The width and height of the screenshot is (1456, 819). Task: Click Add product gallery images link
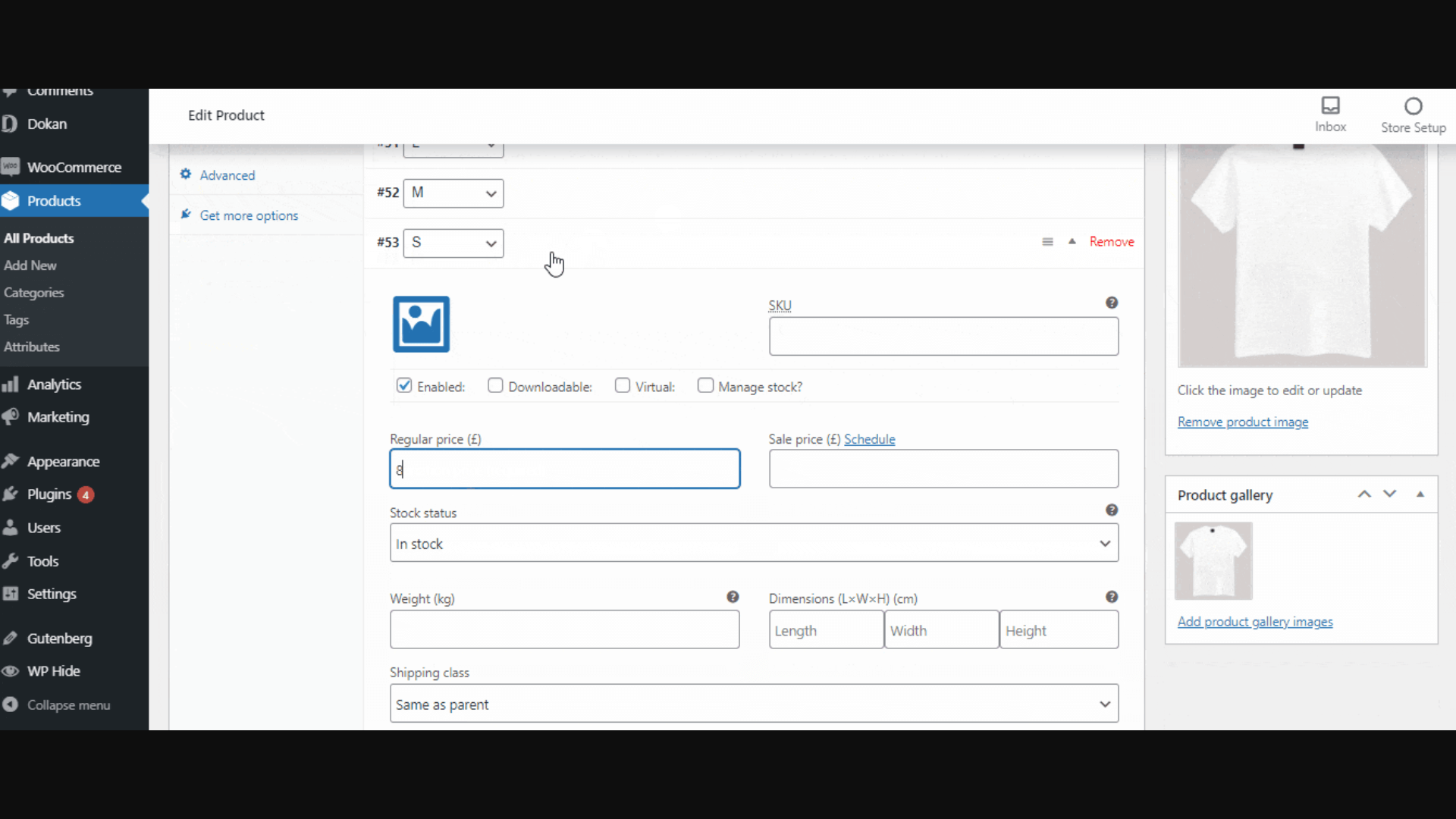(1254, 622)
